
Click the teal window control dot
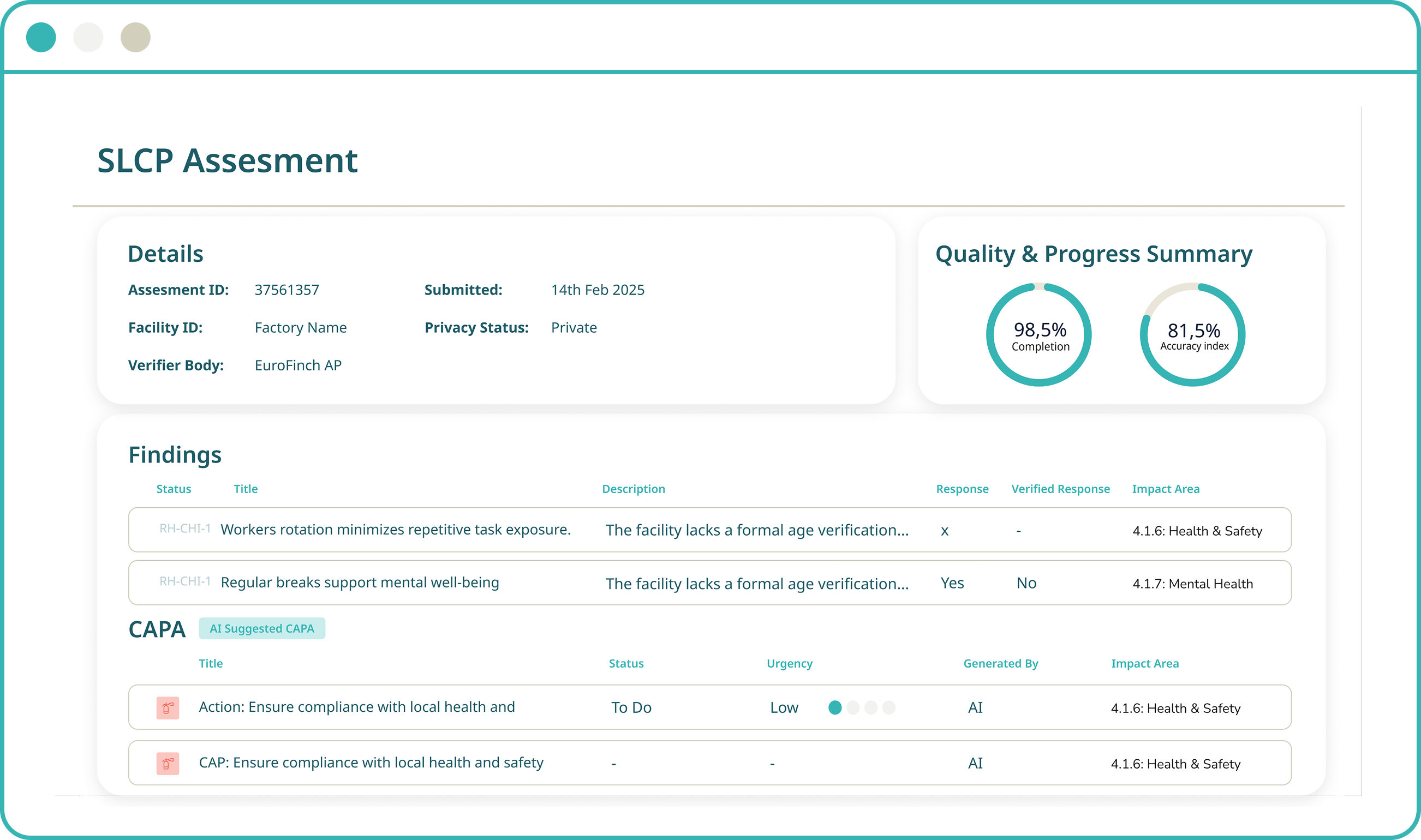point(41,37)
